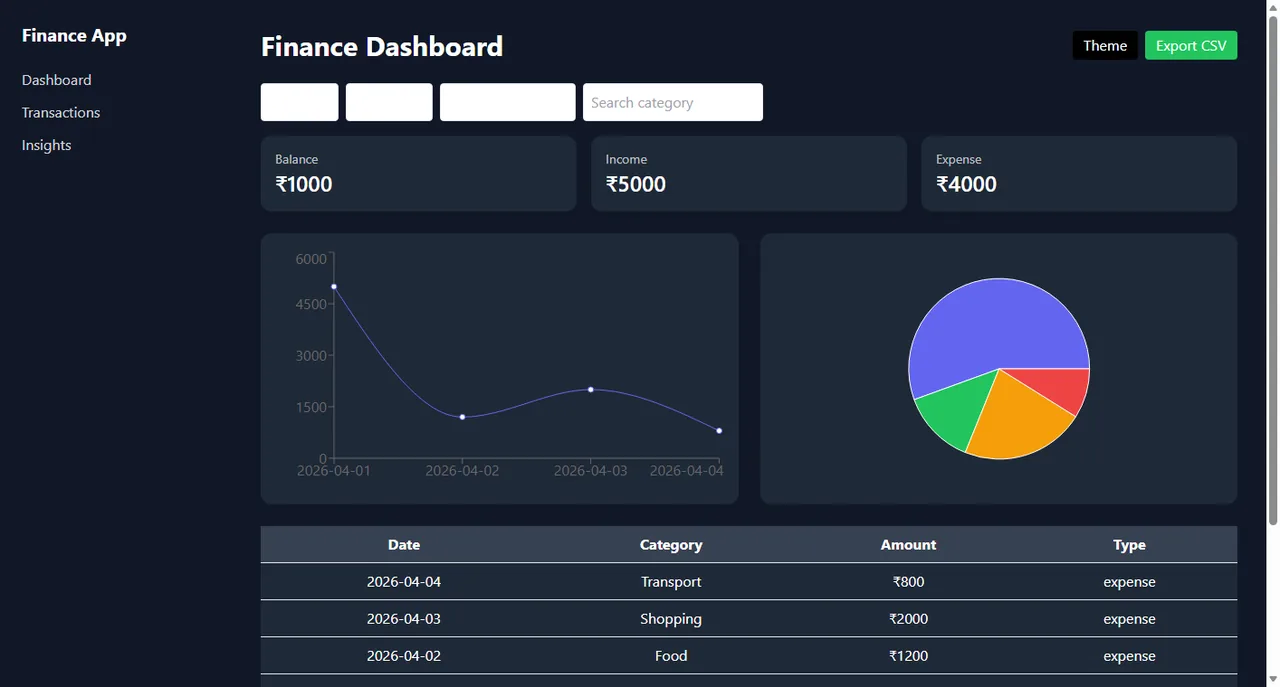This screenshot has height=687, width=1280.
Task: Click the 2026-04-01 x-axis label
Action: 334,470
